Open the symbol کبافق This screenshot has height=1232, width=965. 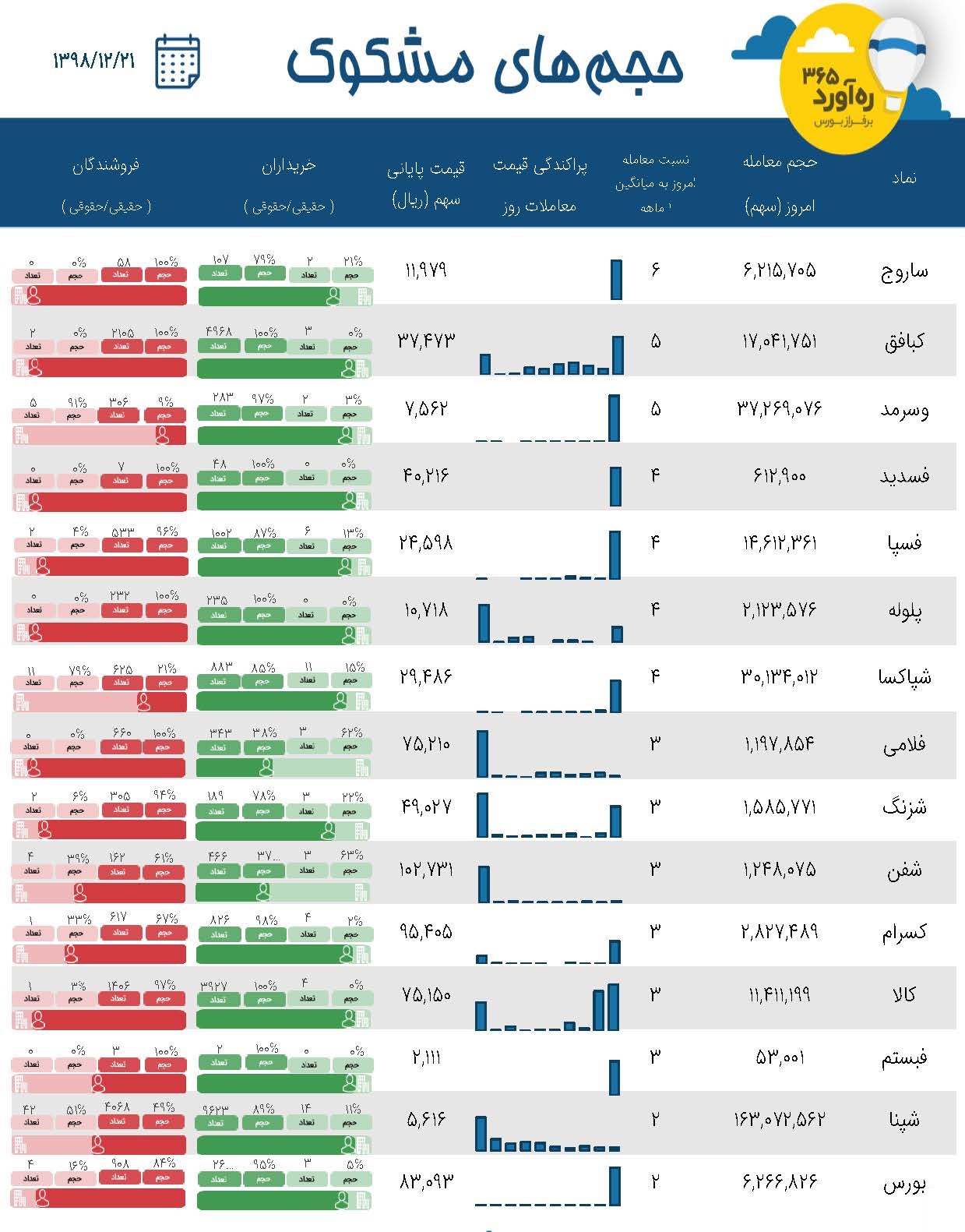pyautogui.click(x=904, y=341)
